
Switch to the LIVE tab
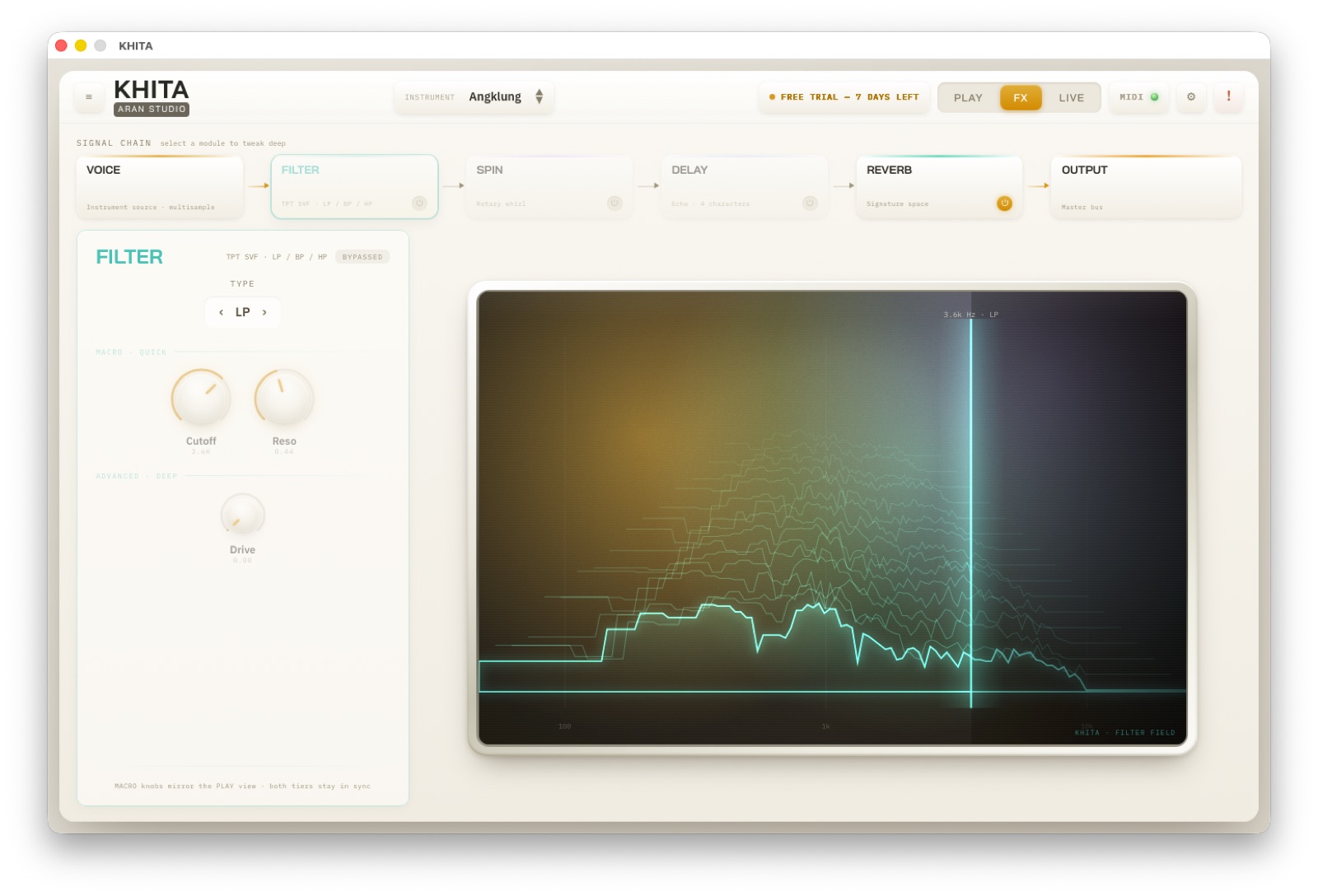coord(1071,97)
